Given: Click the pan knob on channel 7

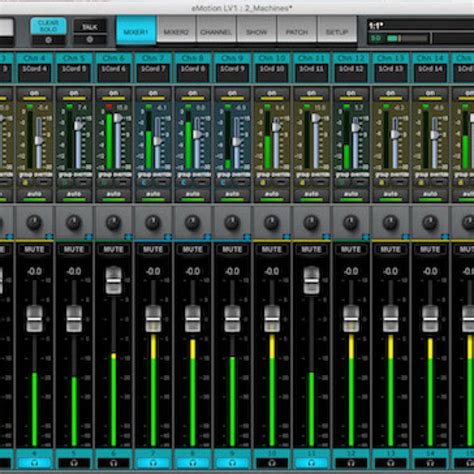Looking at the screenshot, I should pyautogui.click(x=153, y=223).
